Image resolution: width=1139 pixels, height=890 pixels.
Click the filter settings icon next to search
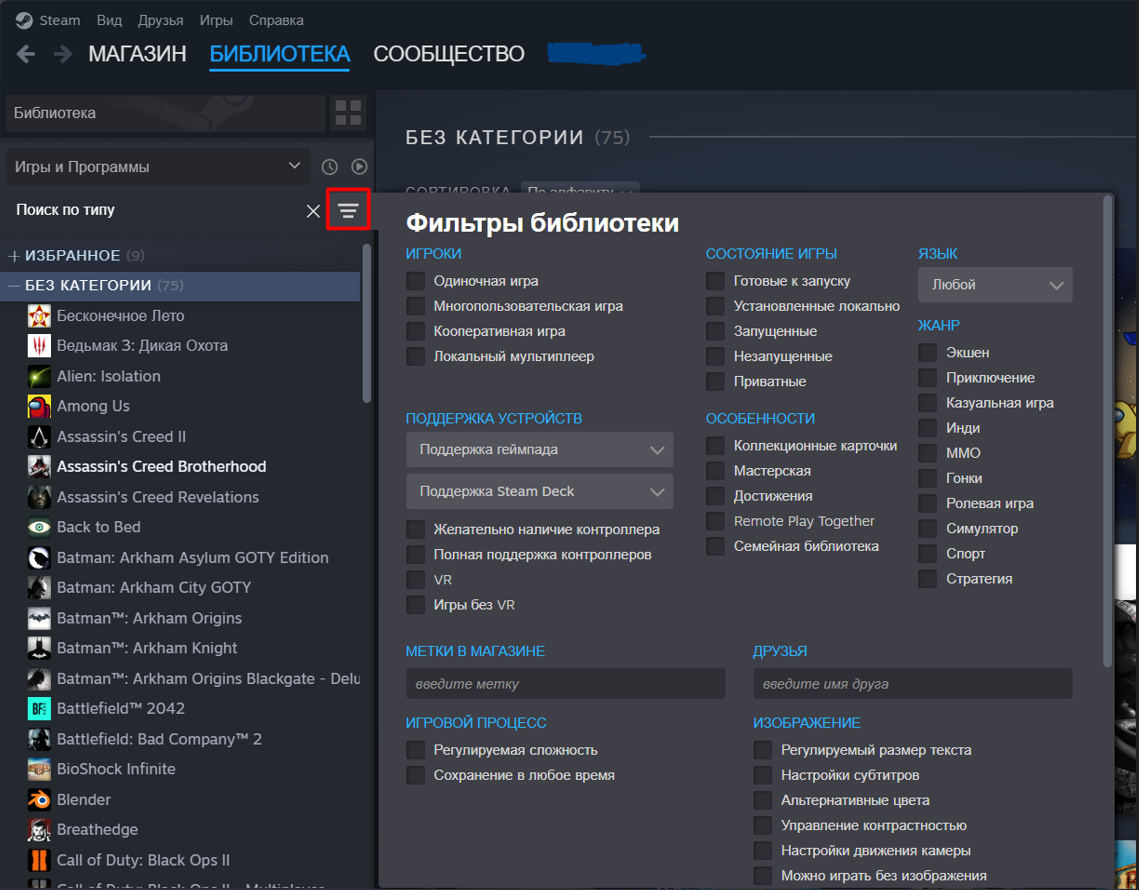pyautogui.click(x=348, y=211)
